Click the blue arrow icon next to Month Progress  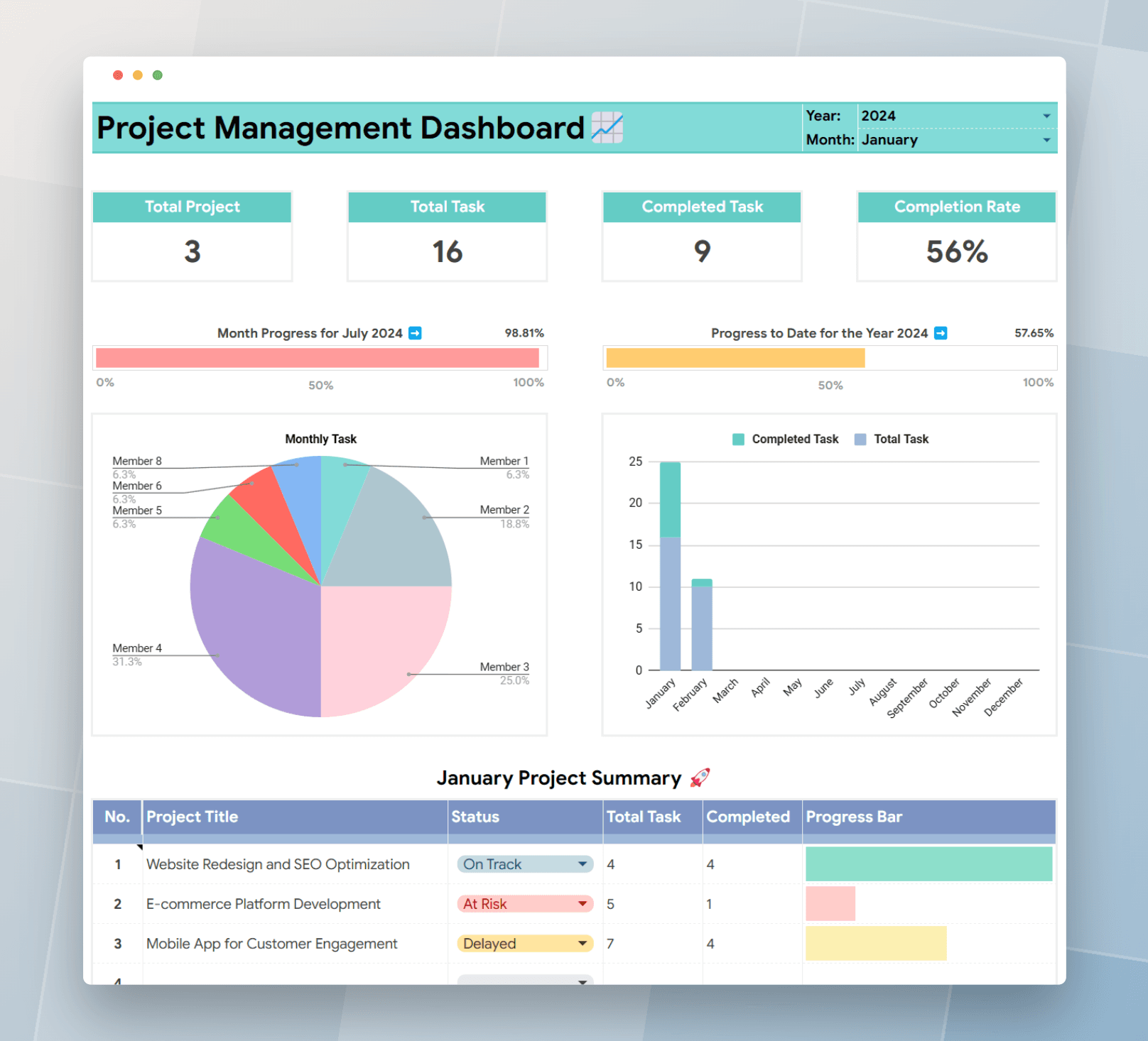point(416,333)
